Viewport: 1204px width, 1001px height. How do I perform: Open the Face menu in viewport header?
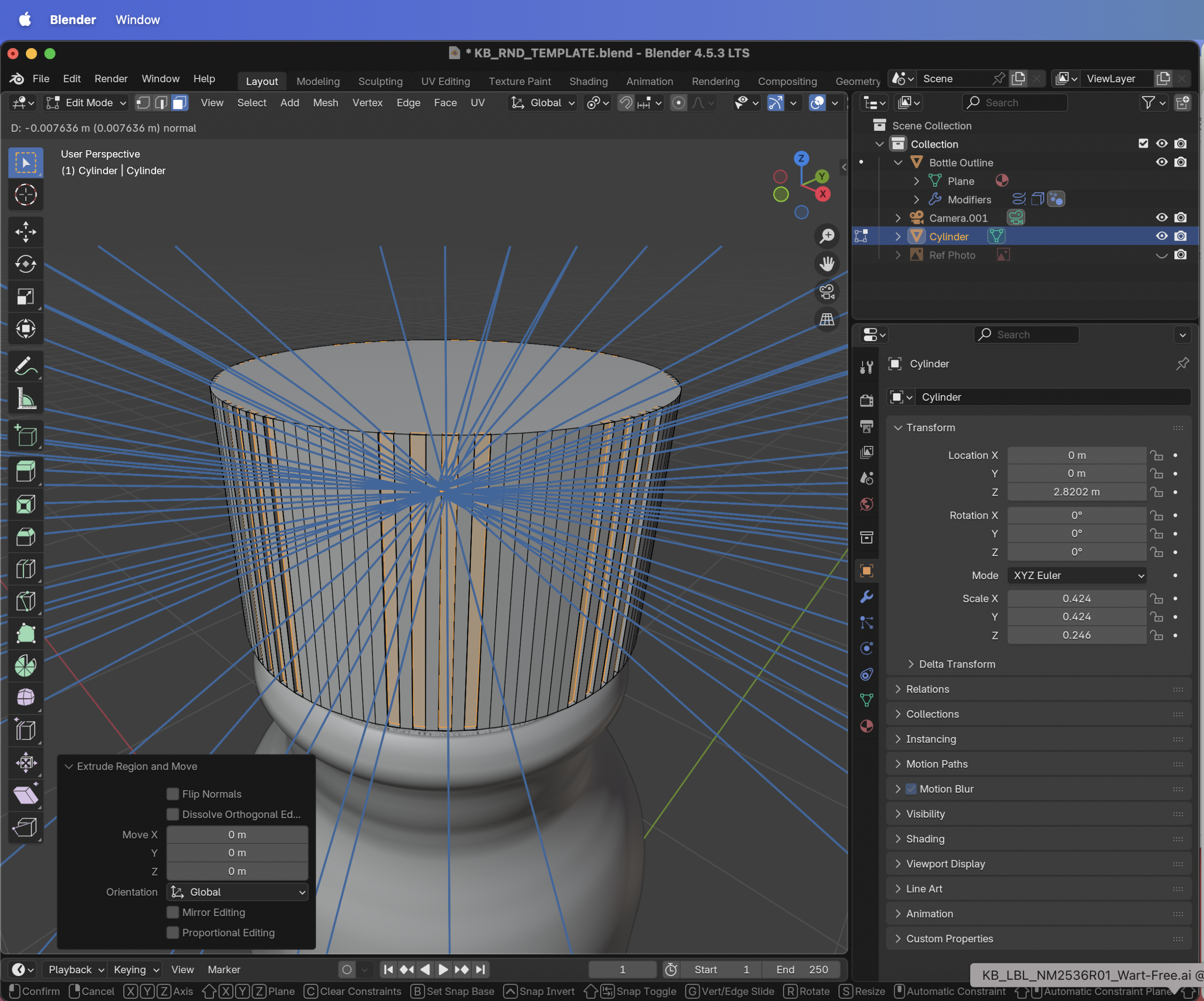(445, 103)
